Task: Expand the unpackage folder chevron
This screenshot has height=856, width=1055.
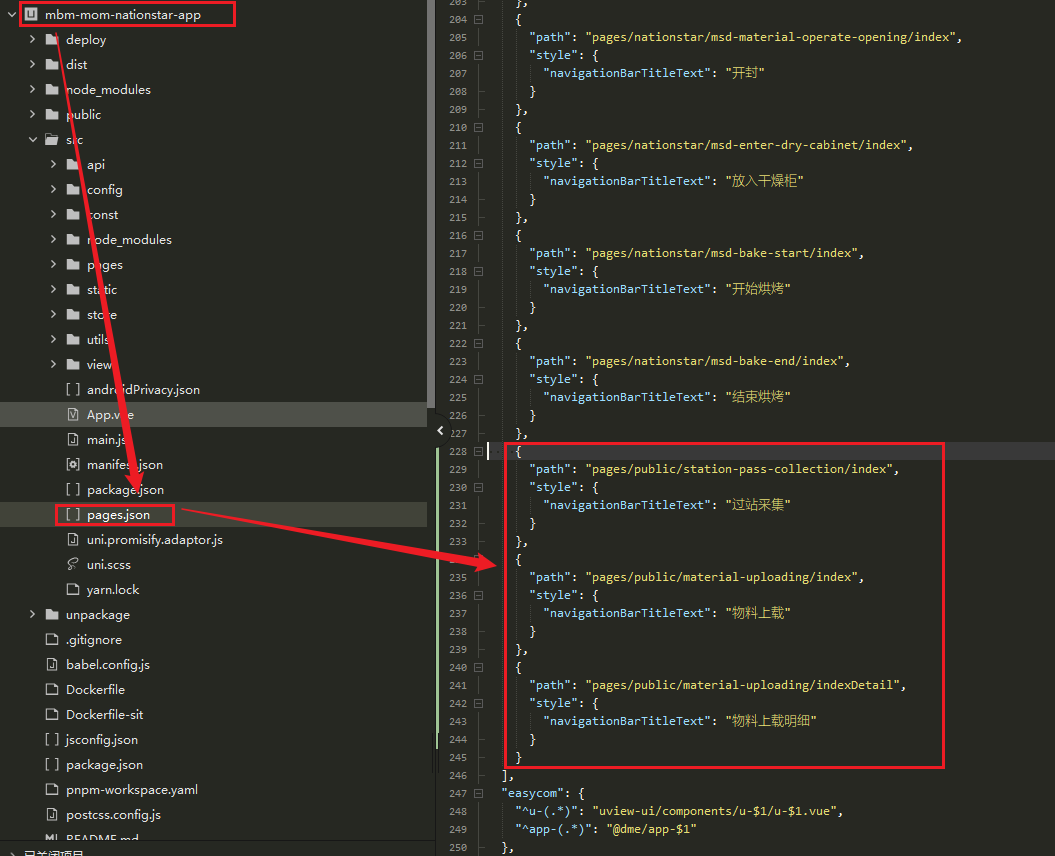Action: [32, 615]
